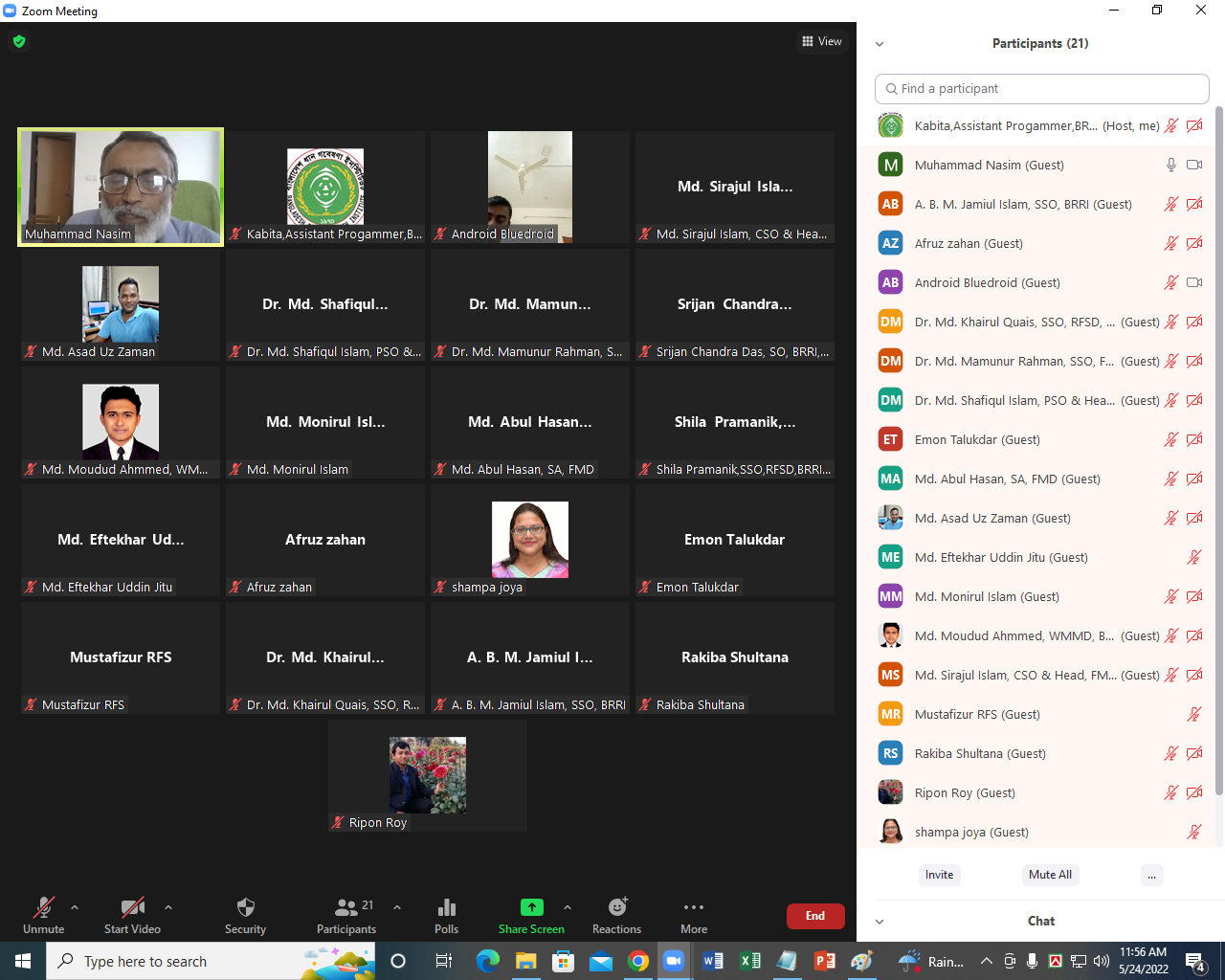Screen dimensions: 1225x980
Task: Click the Md. Monirul Islam MM avatar
Action: pyautogui.click(x=891, y=596)
